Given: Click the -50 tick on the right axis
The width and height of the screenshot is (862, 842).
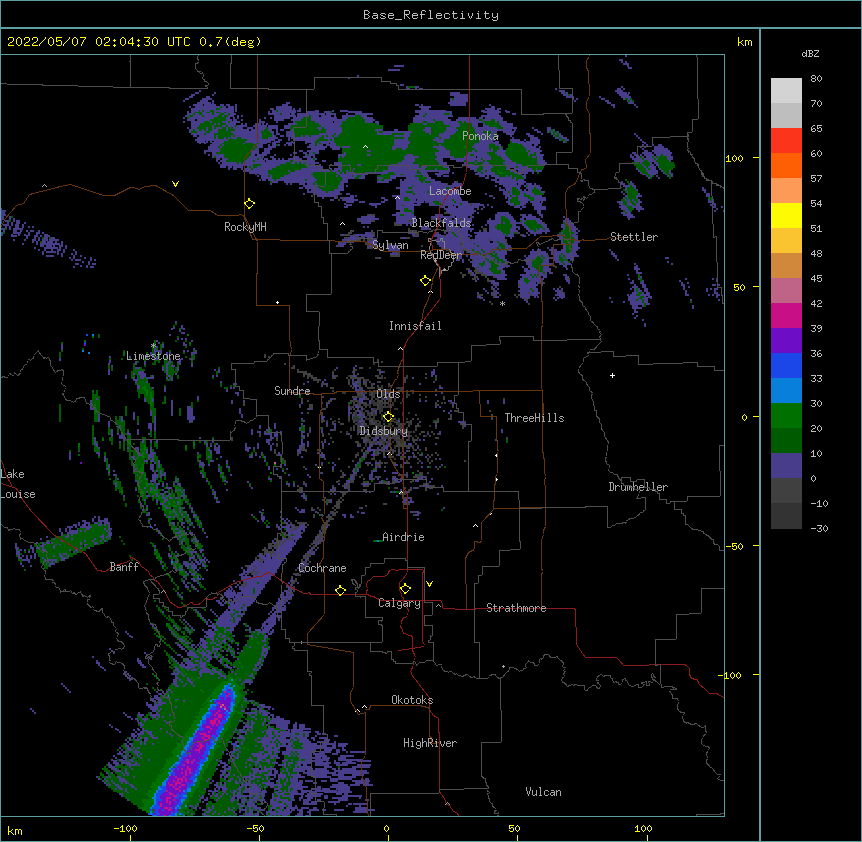Looking at the screenshot, I should 734,546.
